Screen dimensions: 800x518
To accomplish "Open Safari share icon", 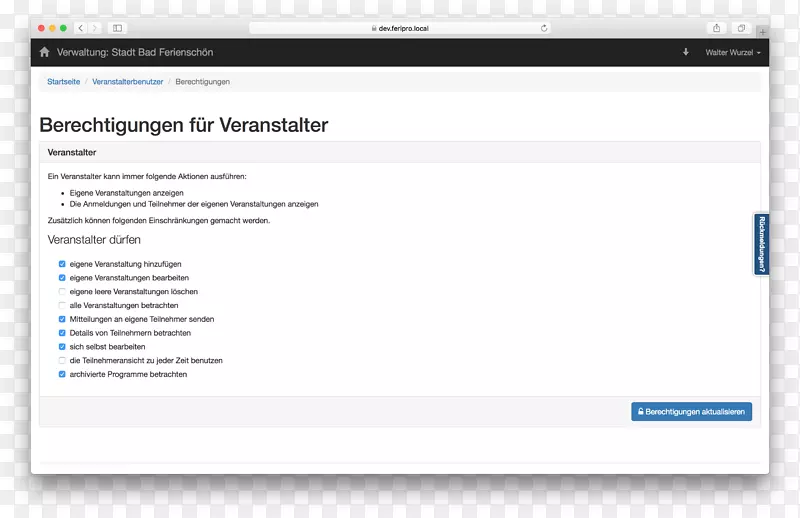I will pos(716,28).
